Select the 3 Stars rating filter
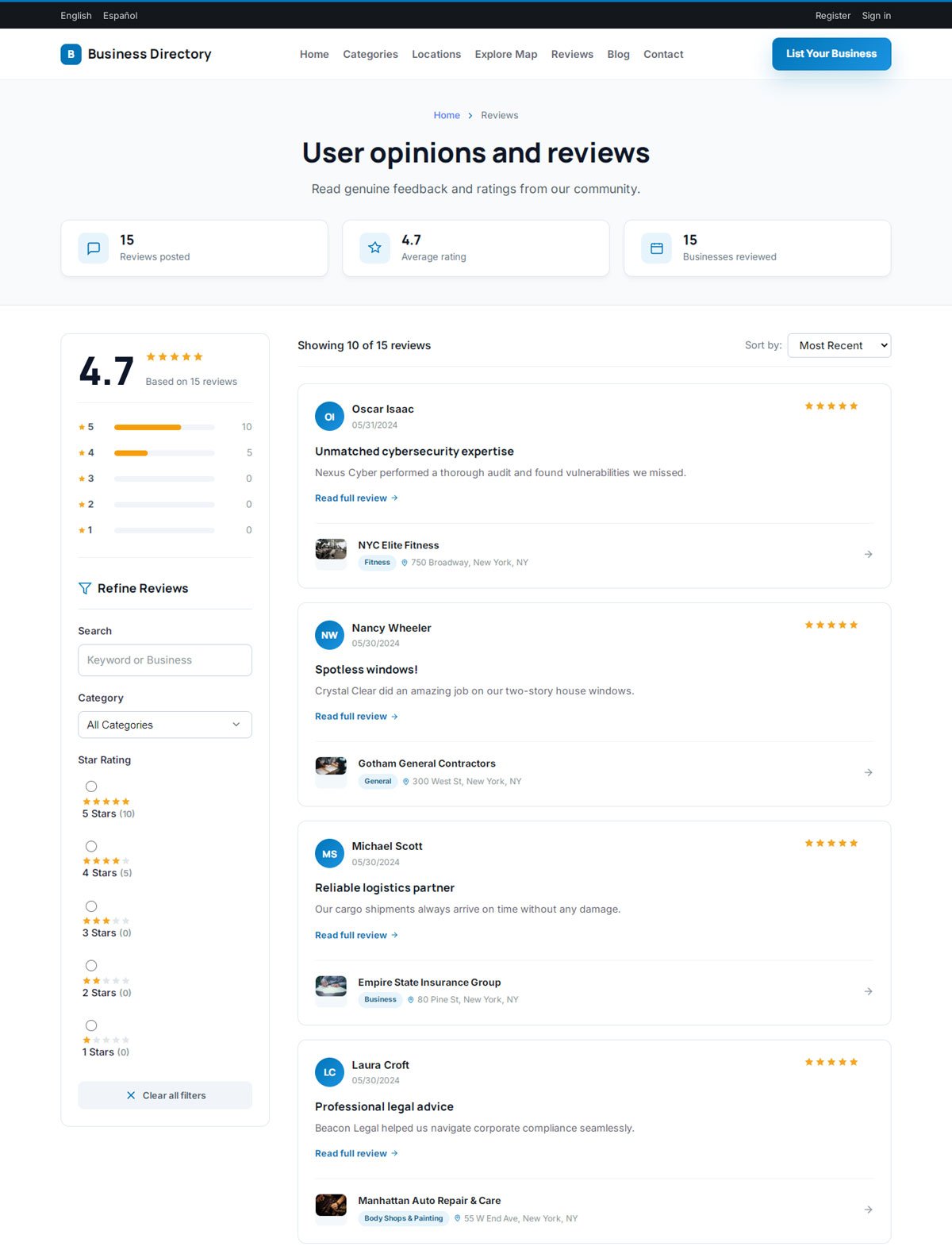This screenshot has height=1250, width=952. click(91, 906)
